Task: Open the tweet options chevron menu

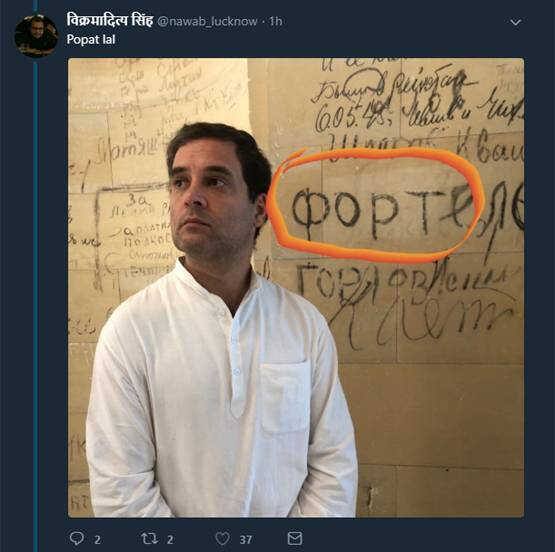Action: coord(516,22)
